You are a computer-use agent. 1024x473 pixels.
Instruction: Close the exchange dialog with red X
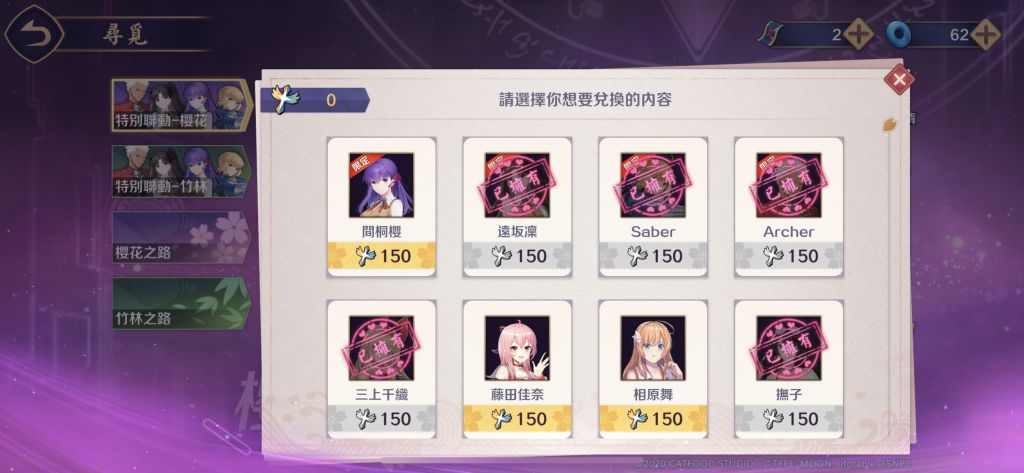(x=899, y=80)
